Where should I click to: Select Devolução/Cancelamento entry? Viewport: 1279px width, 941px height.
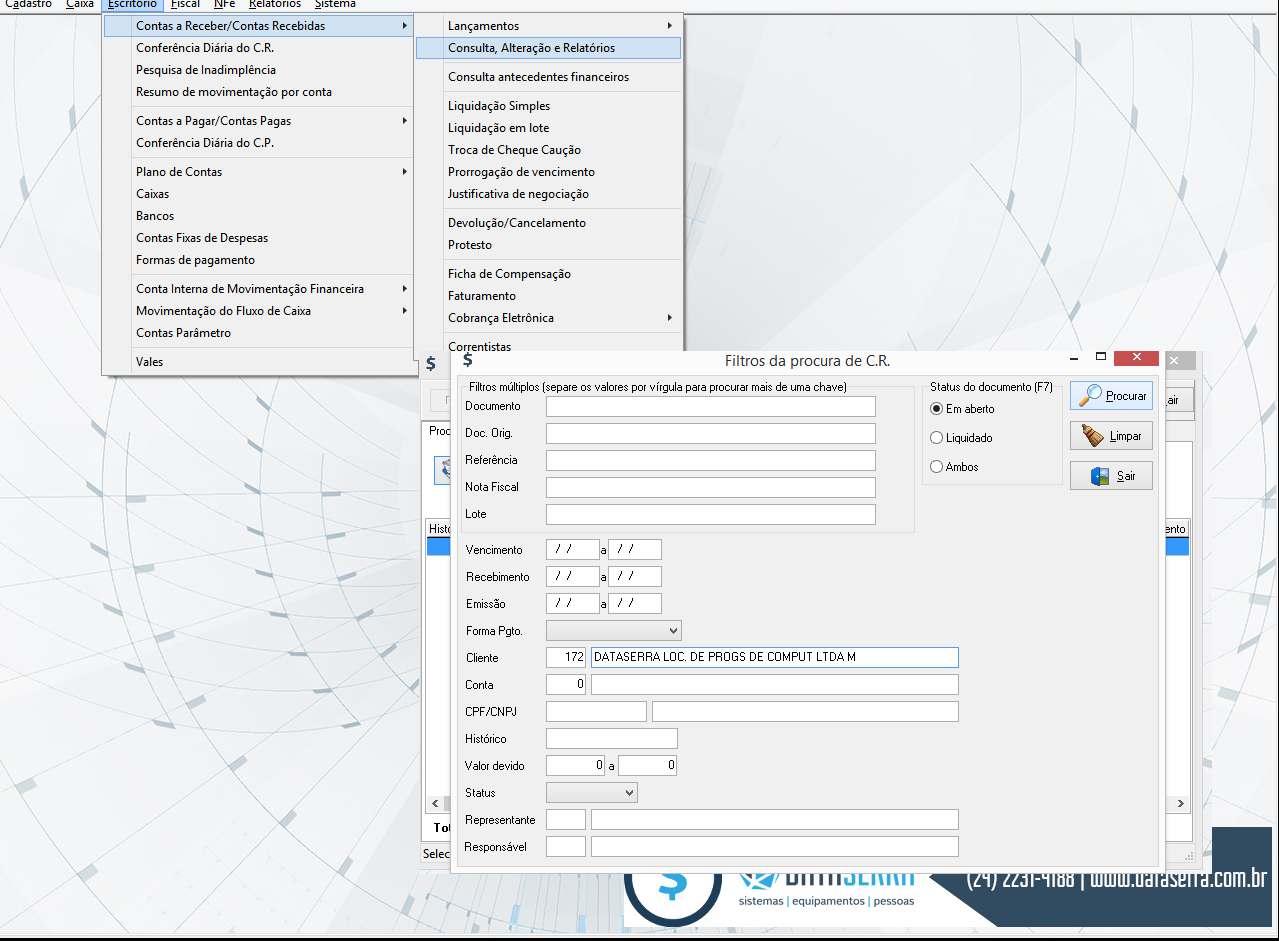pyautogui.click(x=549, y=223)
